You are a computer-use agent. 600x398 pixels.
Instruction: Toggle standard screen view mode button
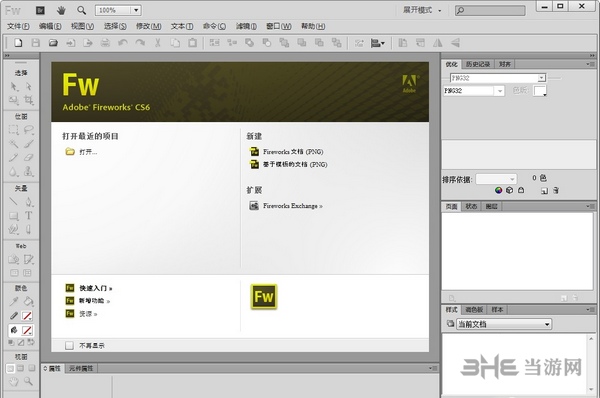pyautogui.click(x=10, y=368)
